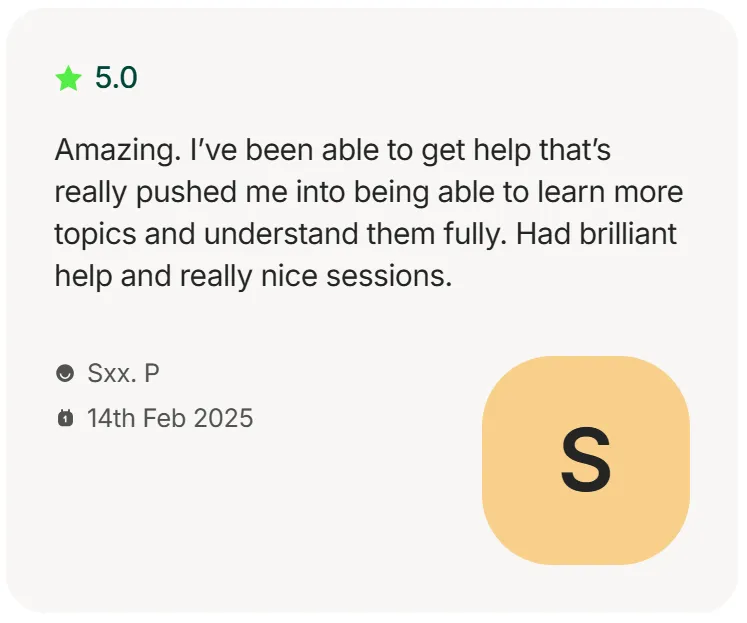Click the word "learn" in the review
Screen dimensions: 747x623
point(571,192)
